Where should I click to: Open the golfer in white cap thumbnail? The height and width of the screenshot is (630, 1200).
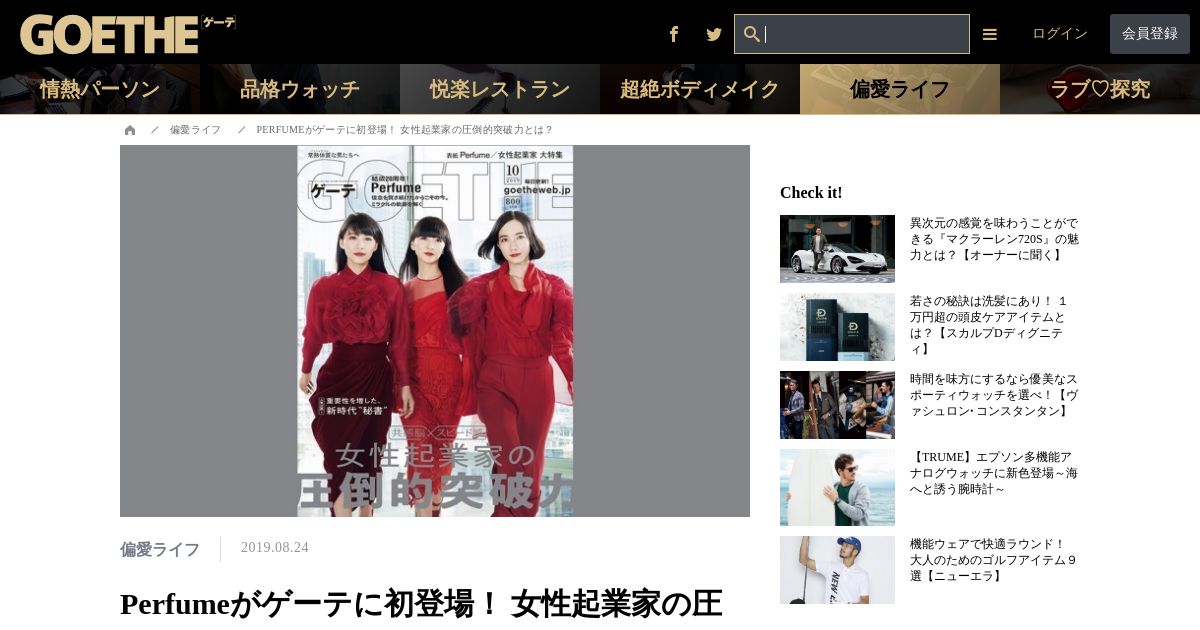[837, 570]
